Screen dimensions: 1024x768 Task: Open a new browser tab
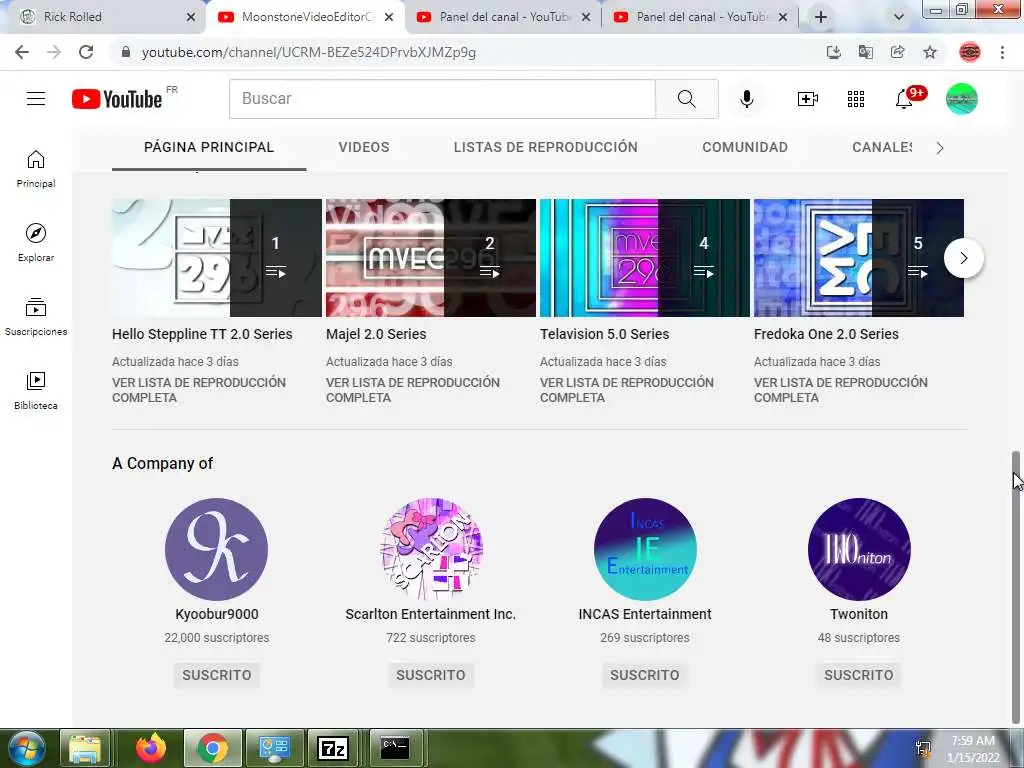coord(821,17)
